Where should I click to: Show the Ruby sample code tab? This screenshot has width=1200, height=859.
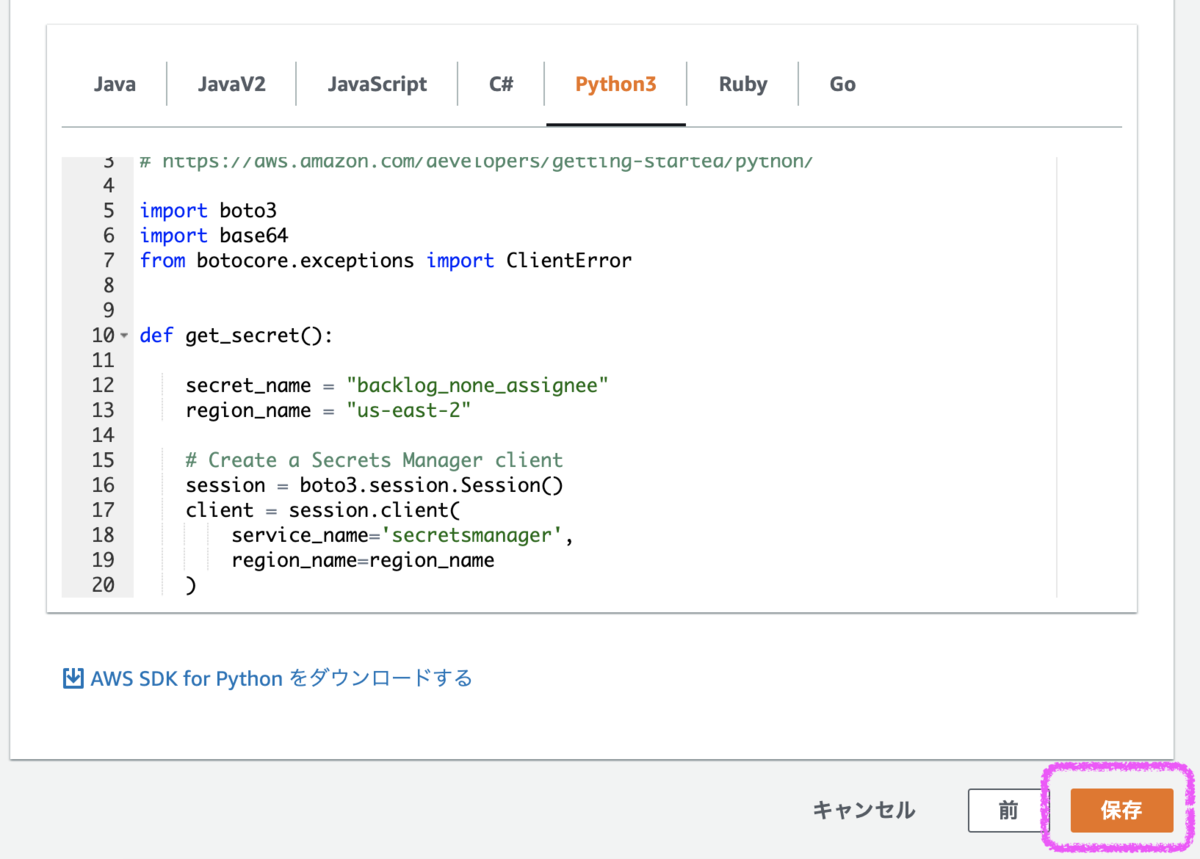pos(743,84)
